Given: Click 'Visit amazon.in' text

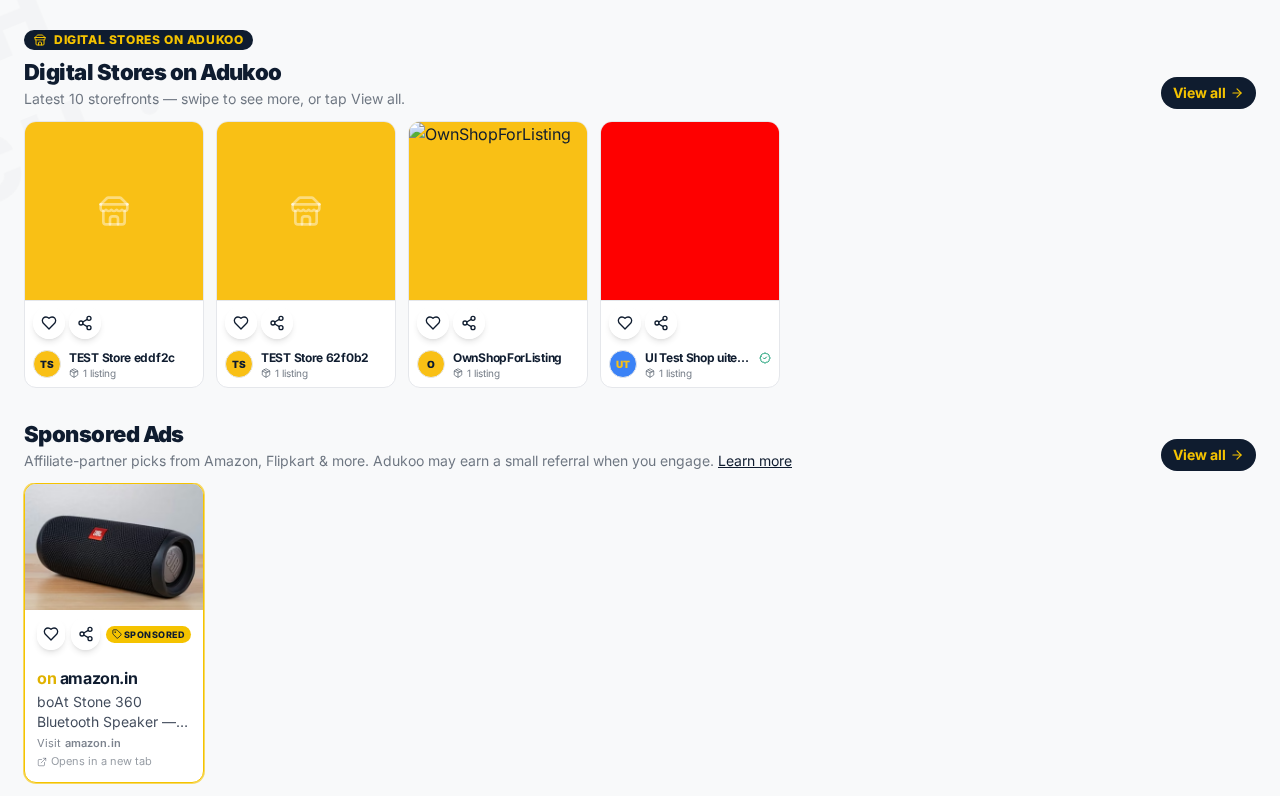Looking at the screenshot, I should click(x=79, y=743).
